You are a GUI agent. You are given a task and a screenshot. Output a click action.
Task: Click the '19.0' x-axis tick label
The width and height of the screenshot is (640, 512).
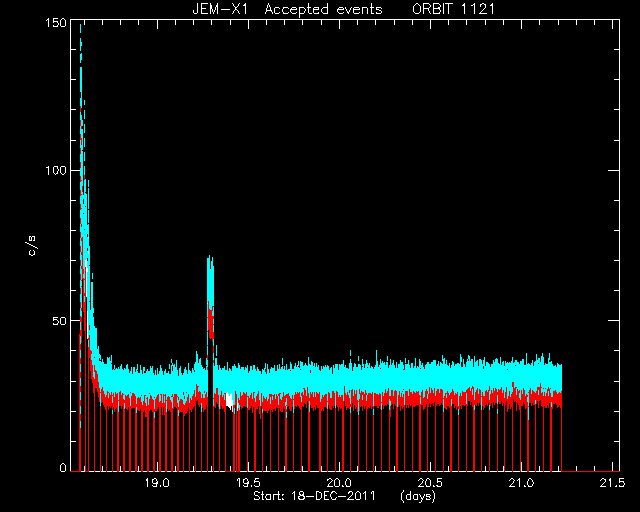click(157, 483)
